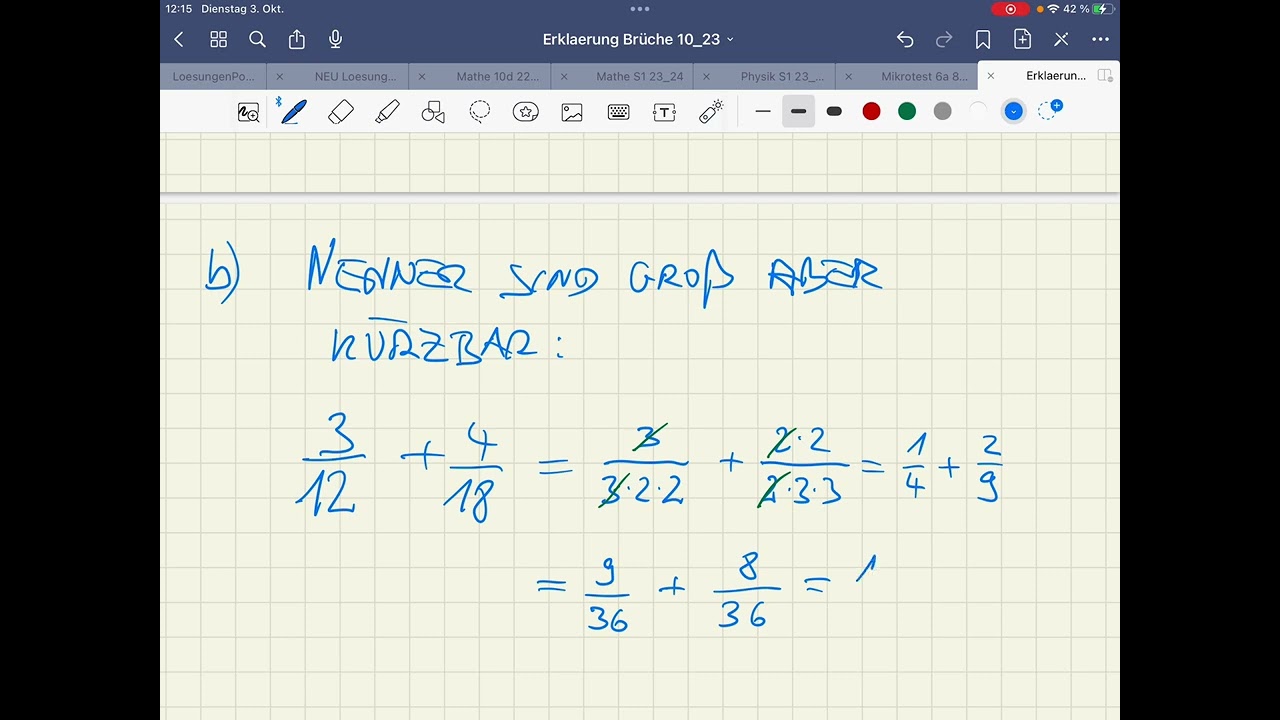Image resolution: width=1280 pixels, height=720 pixels.
Task: Toggle read-only mode pencil-cross icon
Action: 1061,39
